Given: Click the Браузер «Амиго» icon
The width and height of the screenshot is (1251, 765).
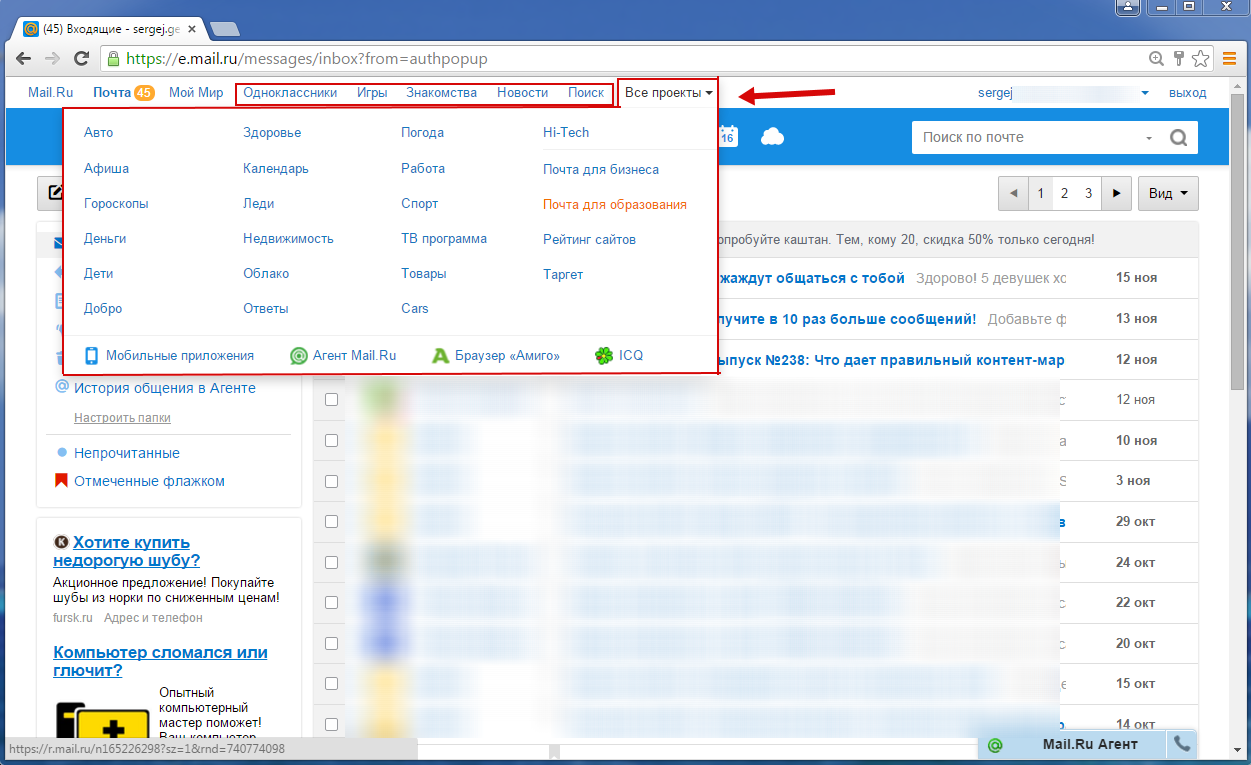Looking at the screenshot, I should [x=440, y=355].
